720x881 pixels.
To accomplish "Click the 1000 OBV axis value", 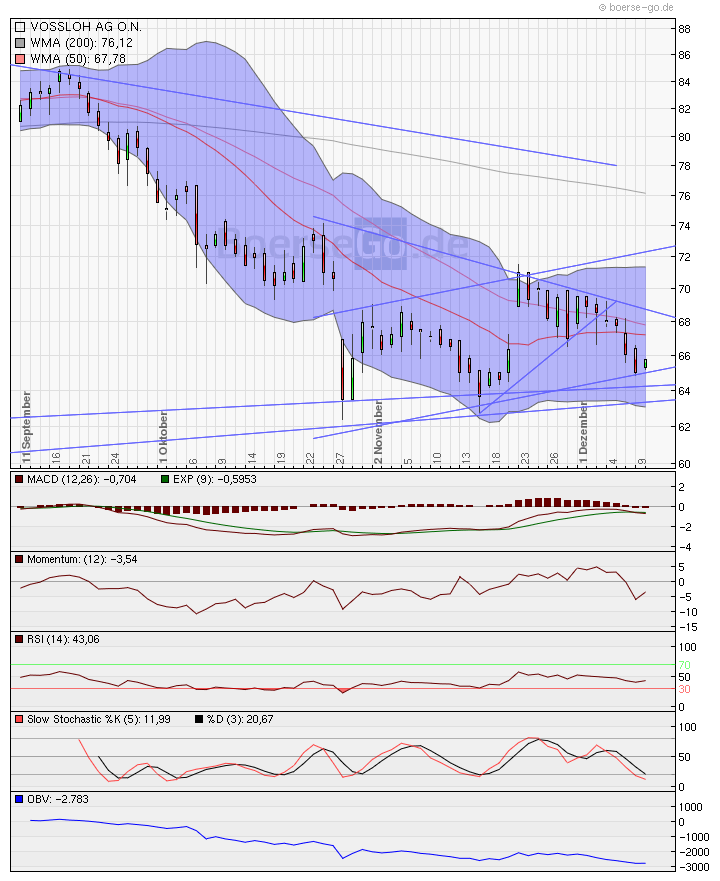I will [x=690, y=807].
